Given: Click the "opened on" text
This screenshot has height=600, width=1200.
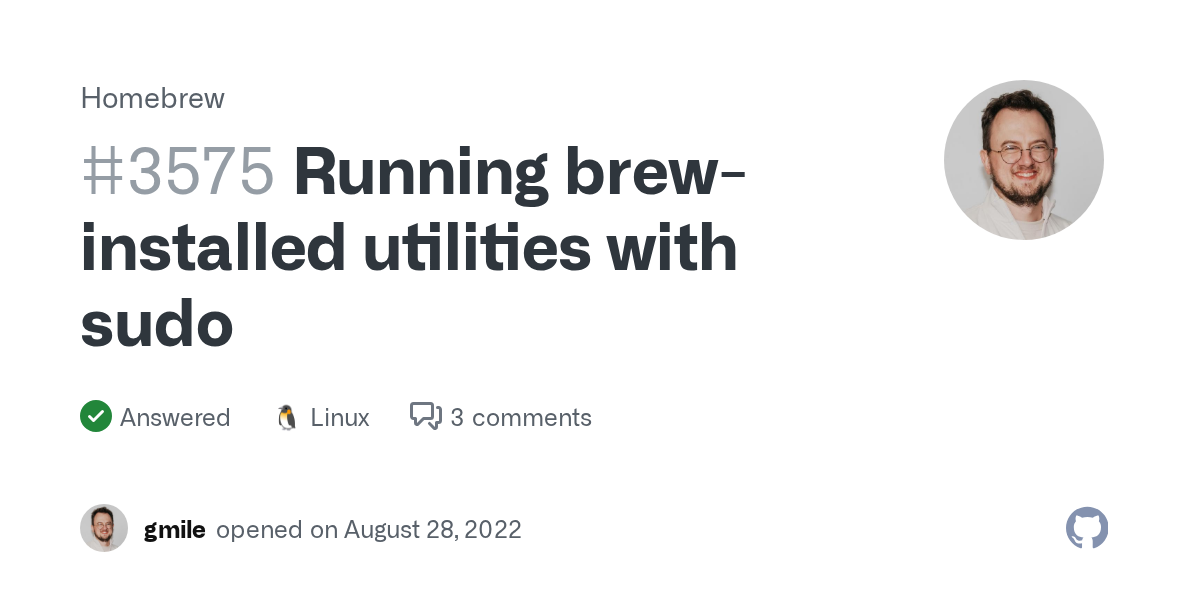Looking at the screenshot, I should (277, 529).
